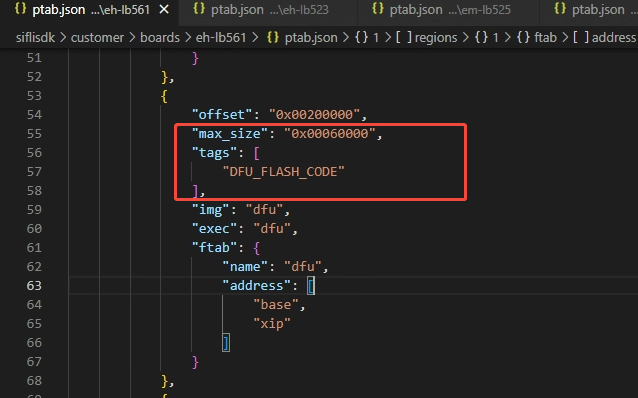Click line number 61 in gutter
This screenshot has width=638, height=398.
[34, 247]
